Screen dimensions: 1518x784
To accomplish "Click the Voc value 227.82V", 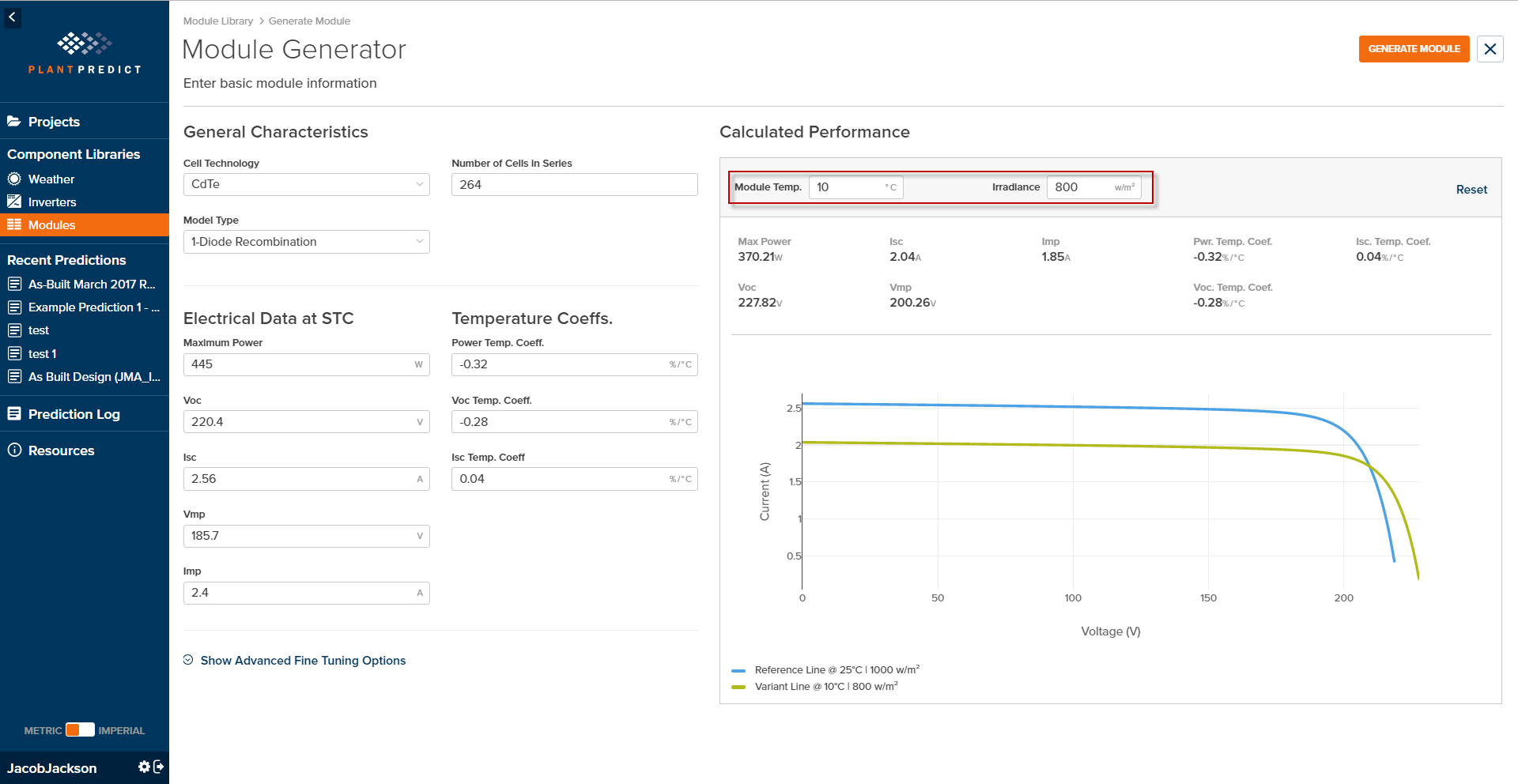I will point(760,303).
